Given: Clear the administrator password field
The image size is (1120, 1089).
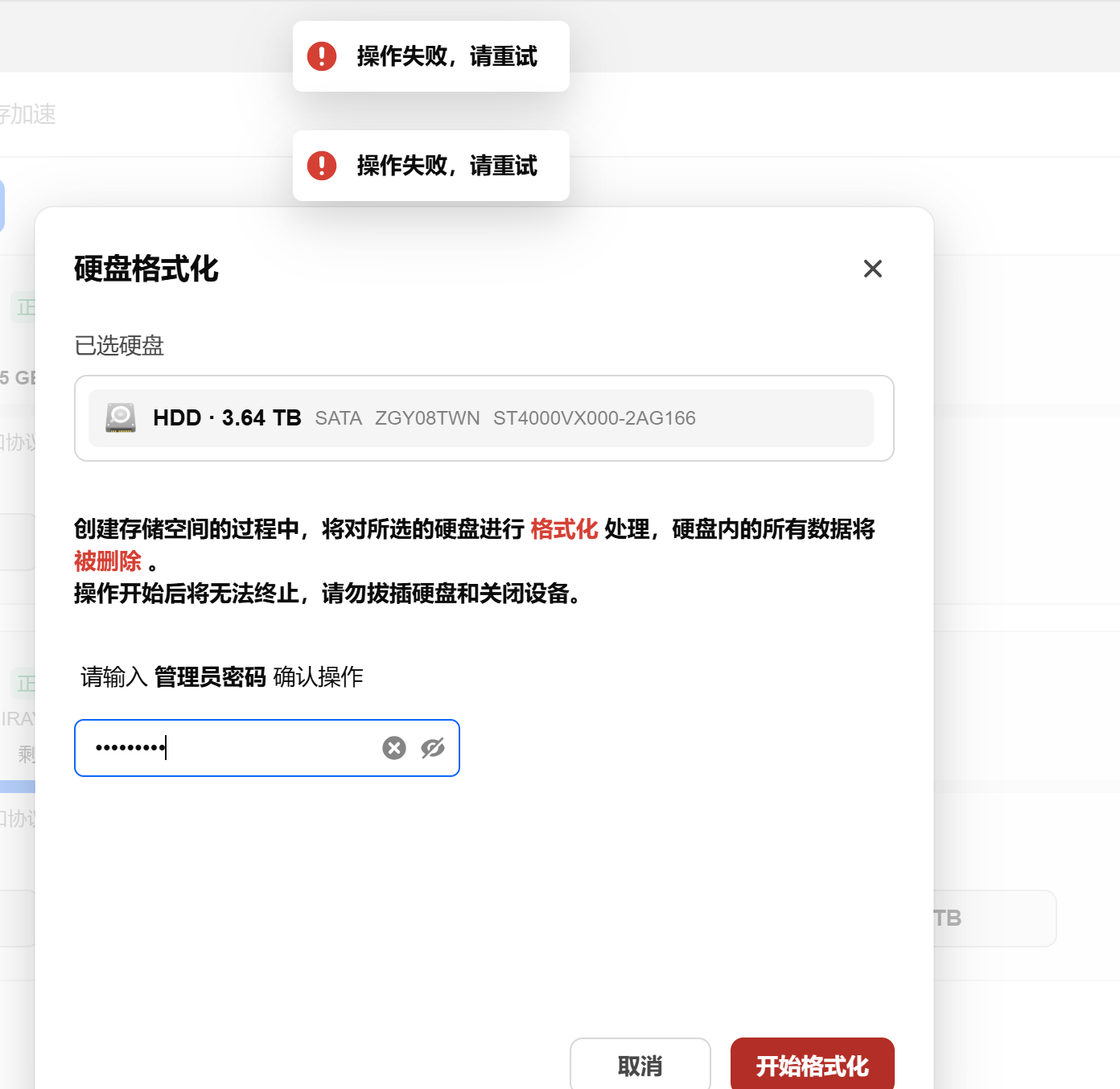Looking at the screenshot, I should tap(394, 748).
